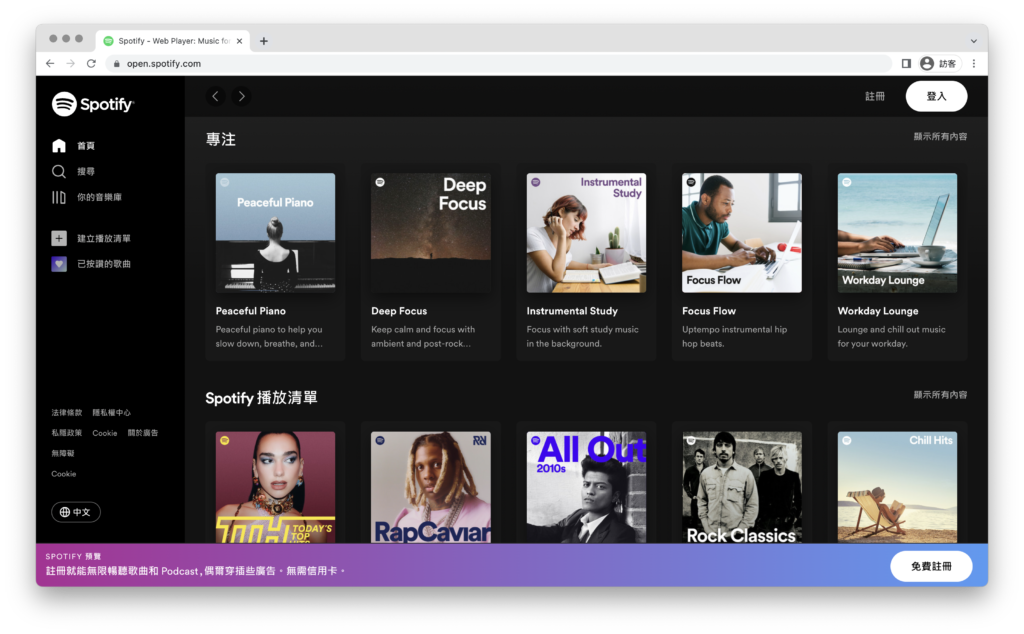The width and height of the screenshot is (1024, 634).
Task: Open the 關於廣告 footer link
Action: pos(142,433)
